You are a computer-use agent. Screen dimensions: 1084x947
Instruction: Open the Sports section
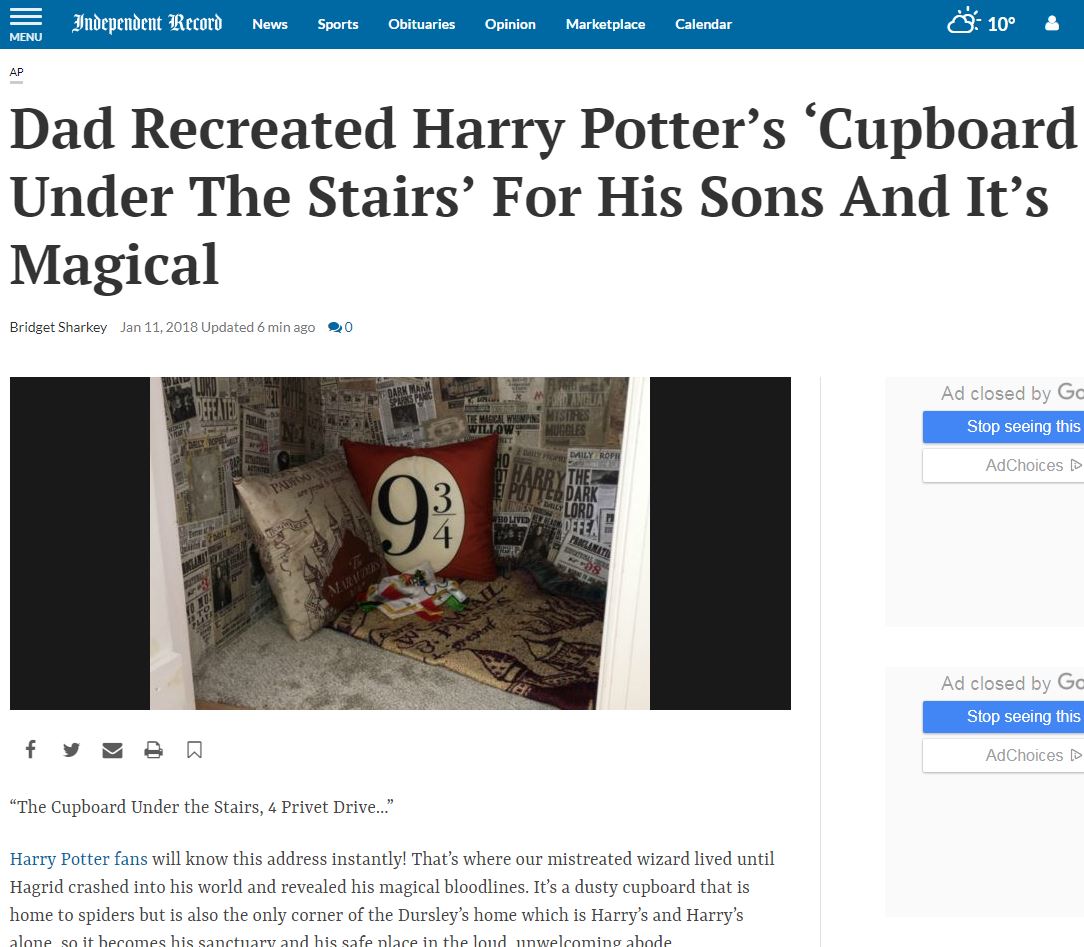(x=338, y=24)
